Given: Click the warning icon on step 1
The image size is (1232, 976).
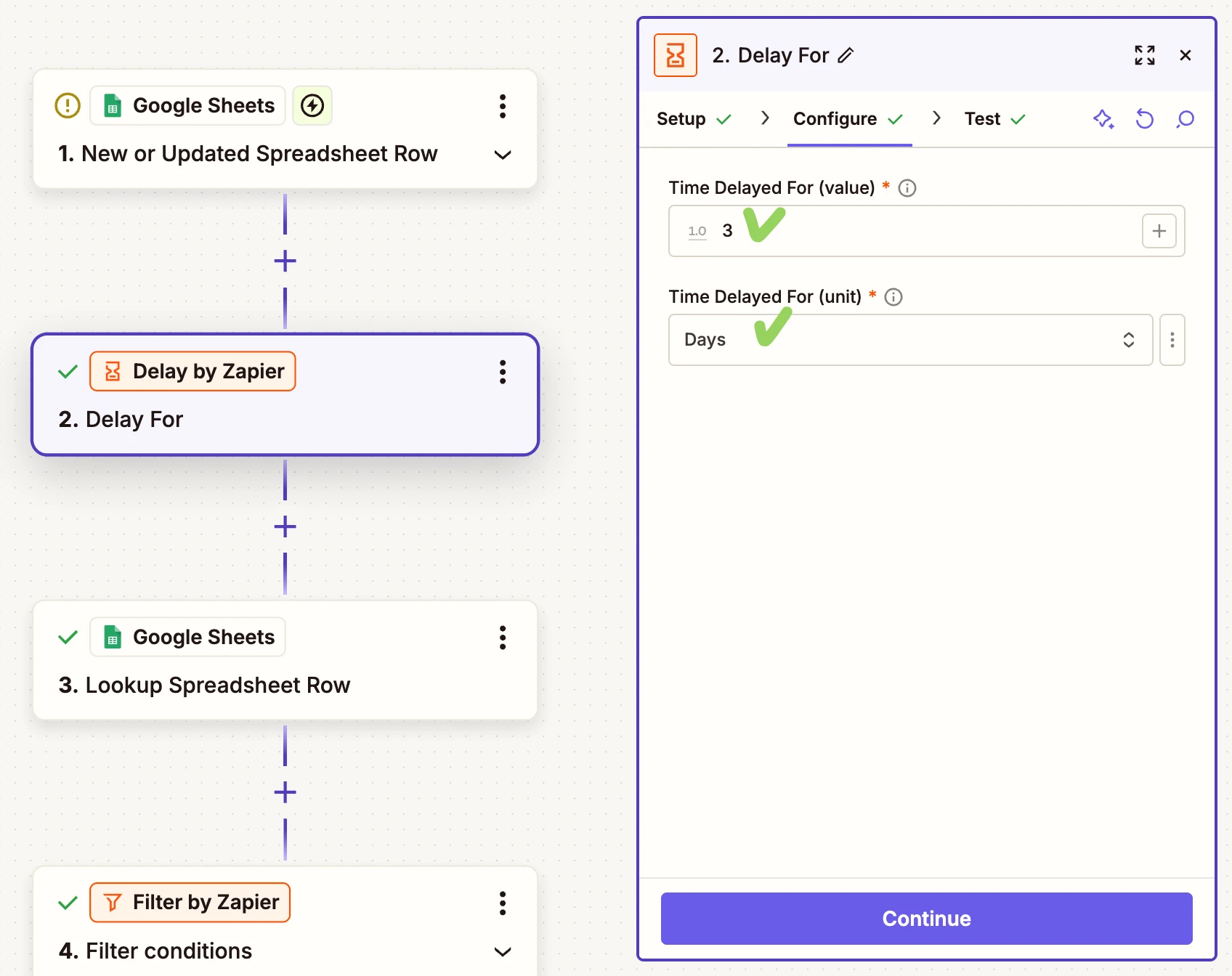Looking at the screenshot, I should coord(68,106).
